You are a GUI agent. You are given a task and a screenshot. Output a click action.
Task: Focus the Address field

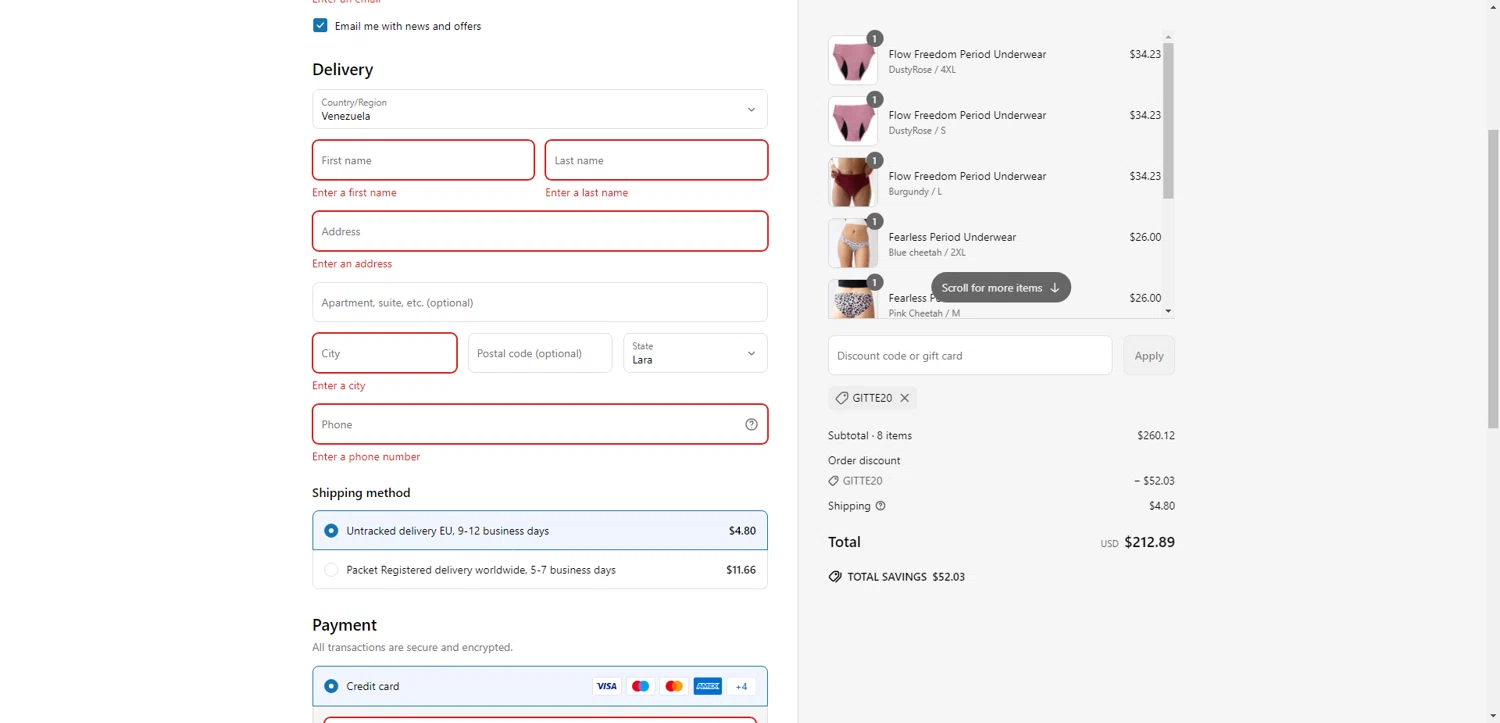[x=540, y=231]
